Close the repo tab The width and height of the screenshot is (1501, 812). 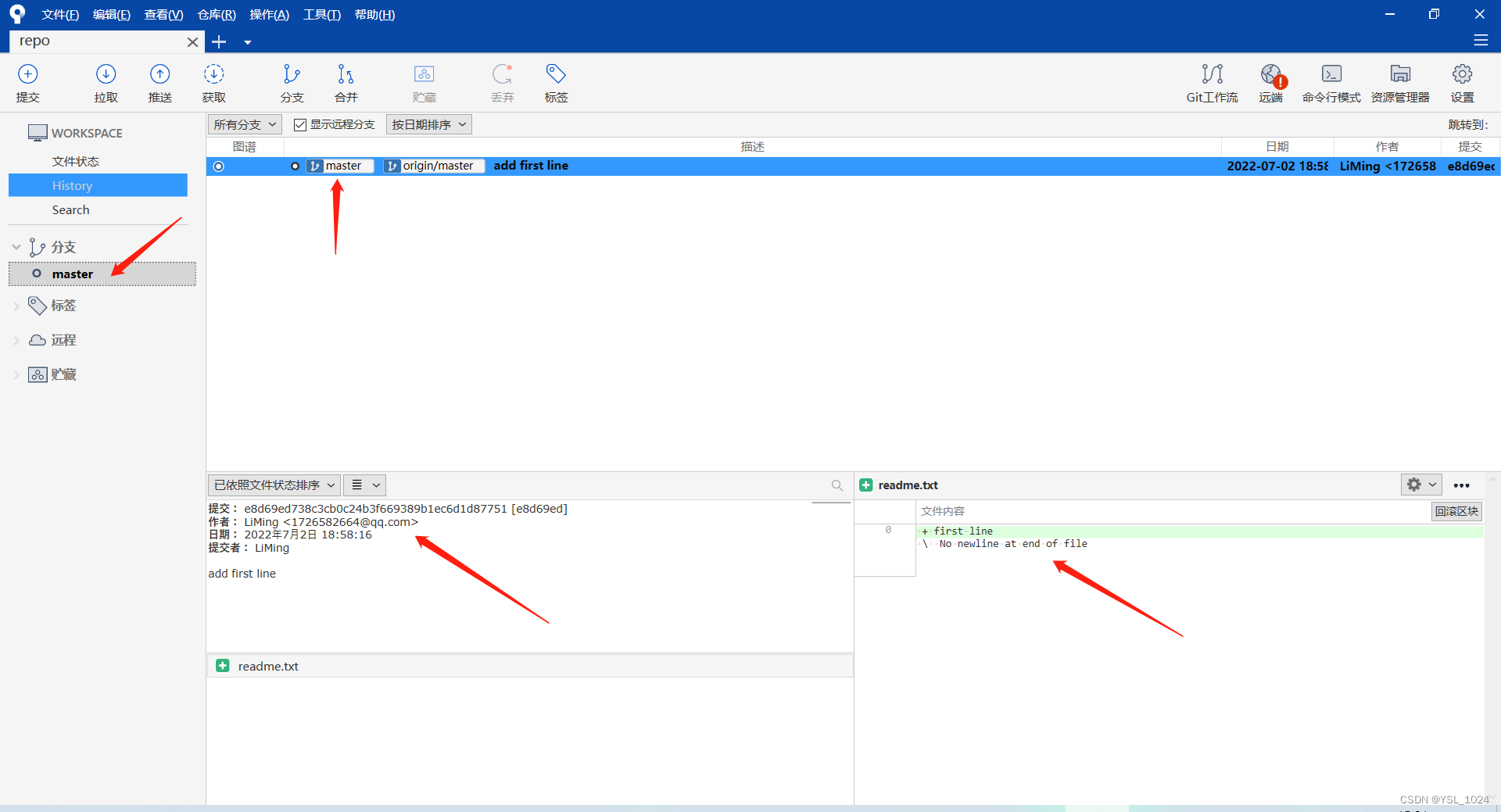tap(192, 41)
